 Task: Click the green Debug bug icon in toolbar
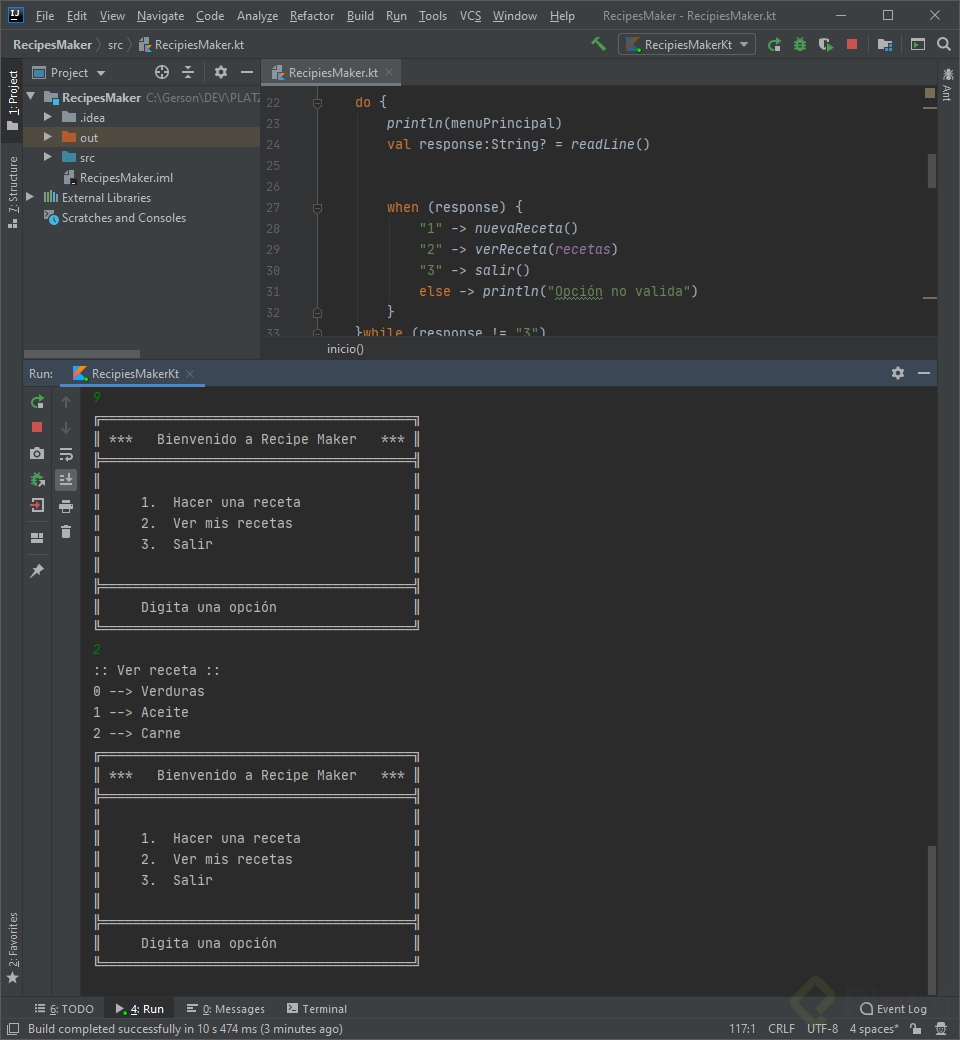click(x=800, y=44)
